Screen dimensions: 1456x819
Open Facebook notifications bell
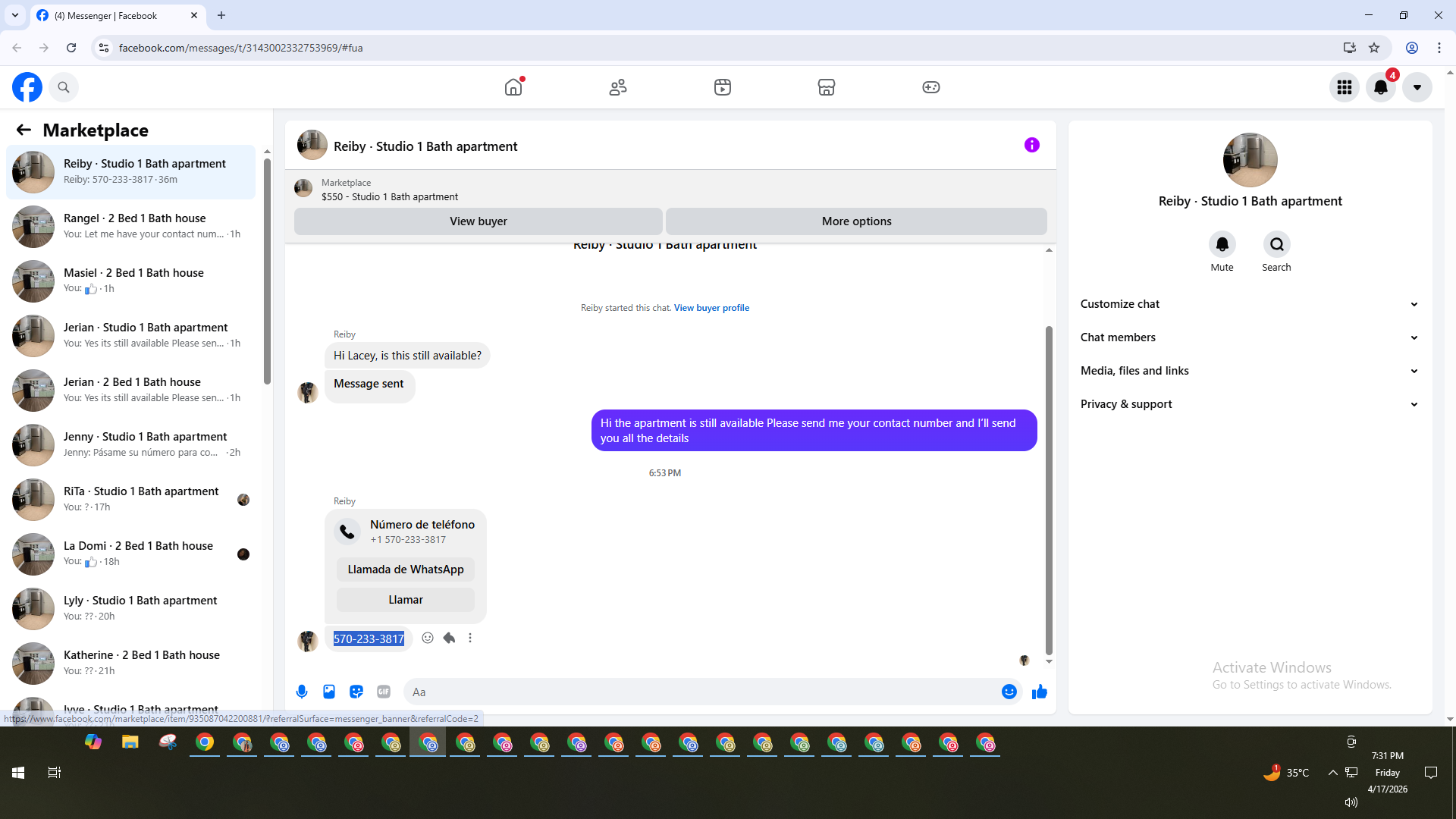pyautogui.click(x=1381, y=87)
